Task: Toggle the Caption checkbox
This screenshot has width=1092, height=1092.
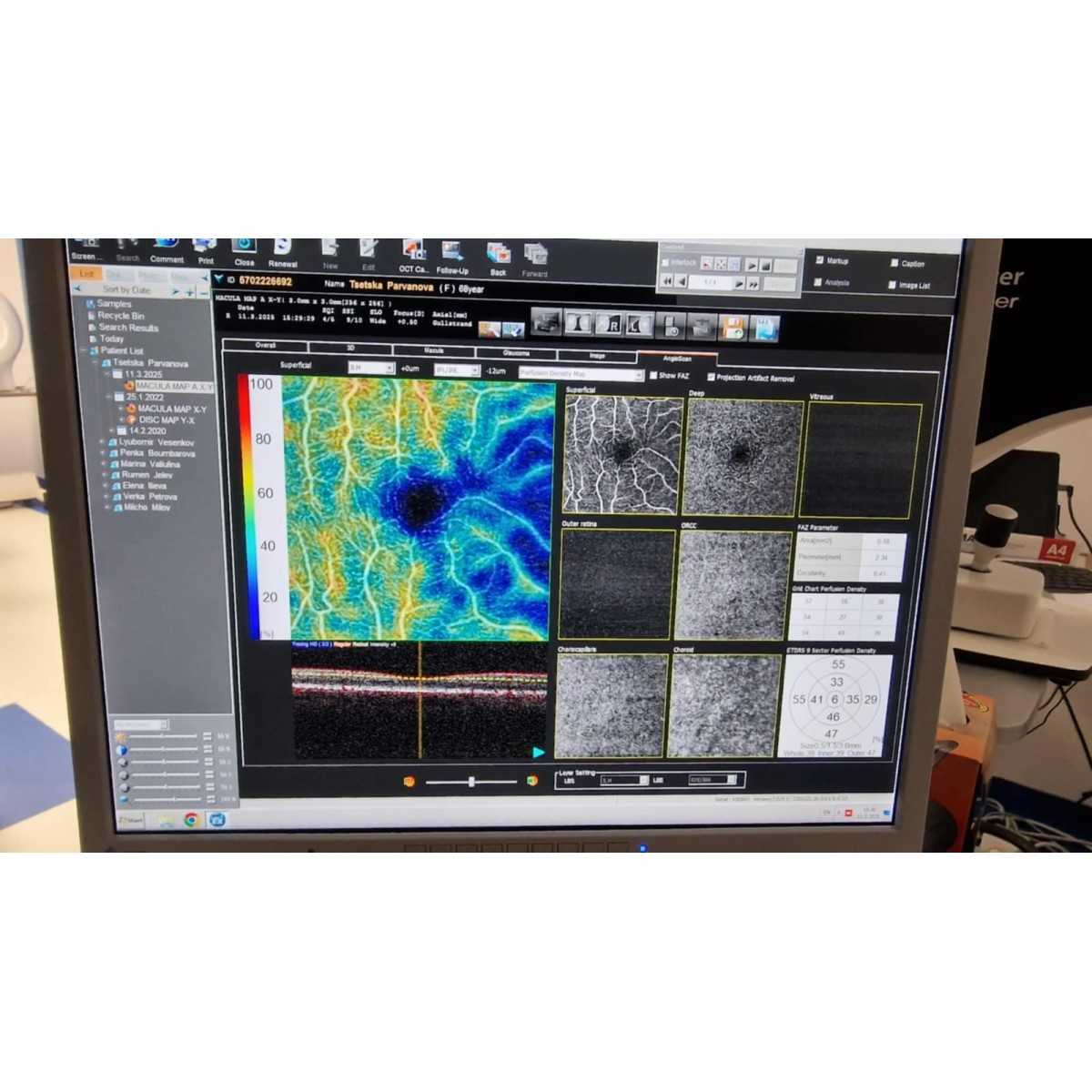Action: coord(893,262)
